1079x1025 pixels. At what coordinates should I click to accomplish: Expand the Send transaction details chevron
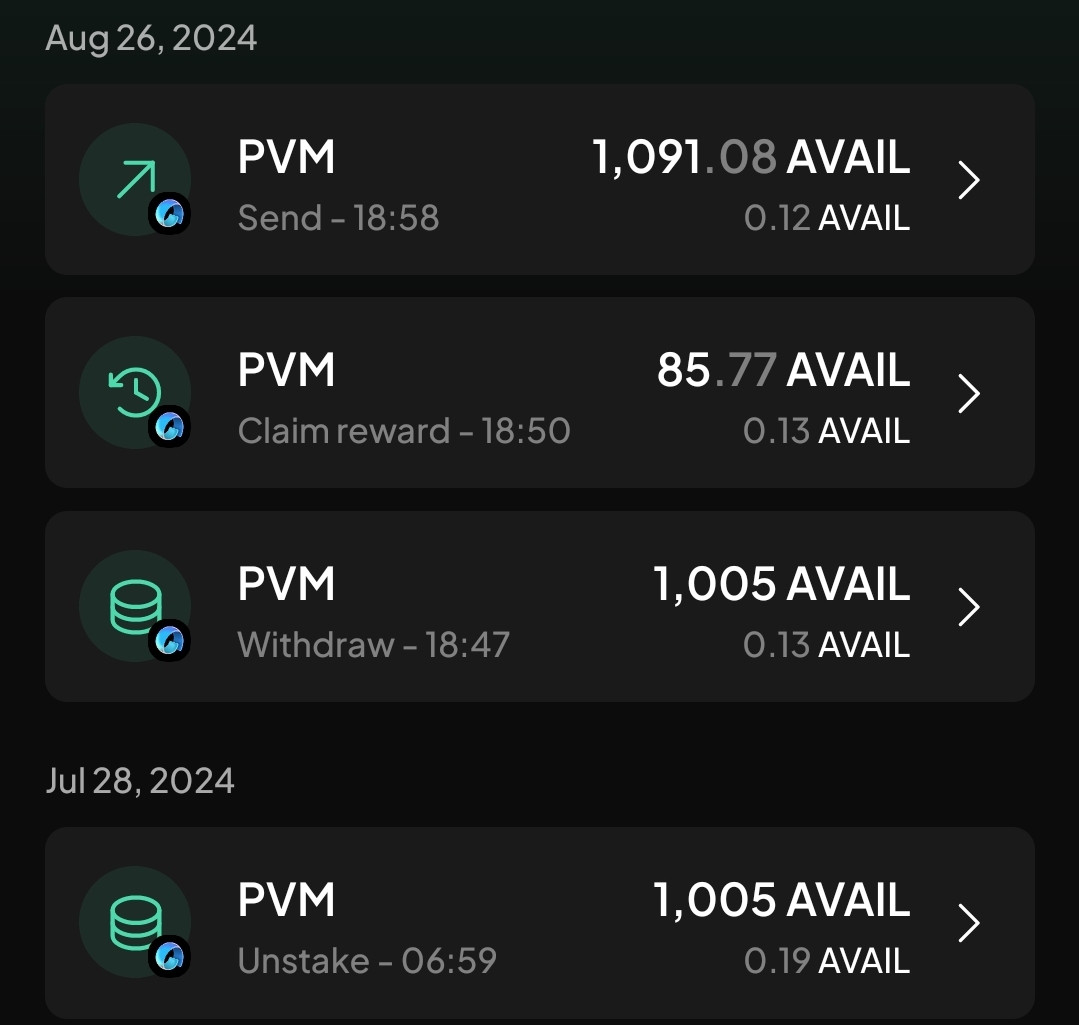[x=967, y=180]
